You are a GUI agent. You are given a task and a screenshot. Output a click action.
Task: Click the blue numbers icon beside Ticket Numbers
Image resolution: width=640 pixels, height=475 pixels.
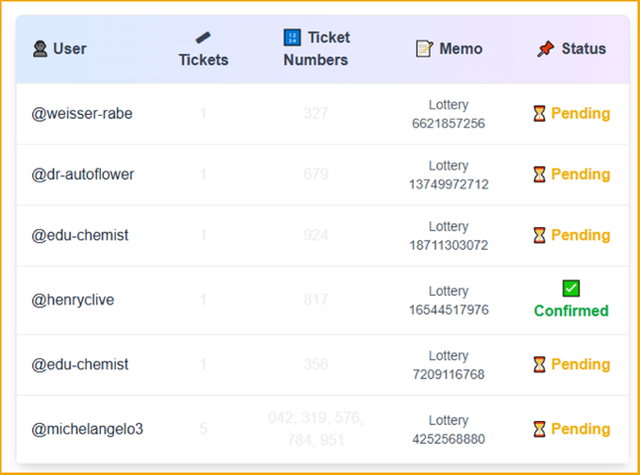(292, 38)
